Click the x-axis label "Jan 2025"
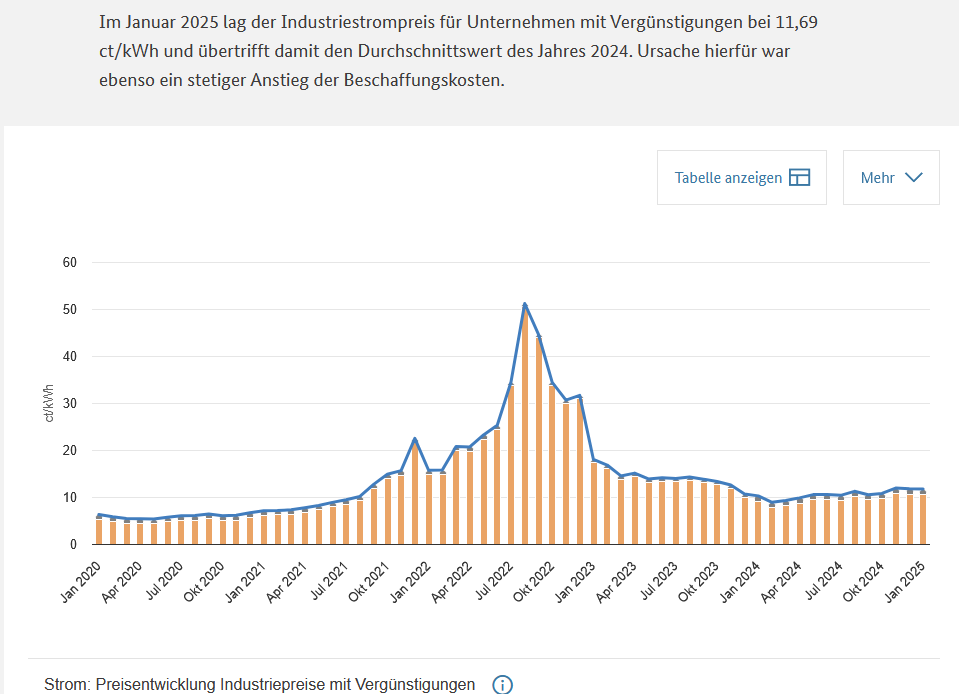959x694 pixels. 905,582
